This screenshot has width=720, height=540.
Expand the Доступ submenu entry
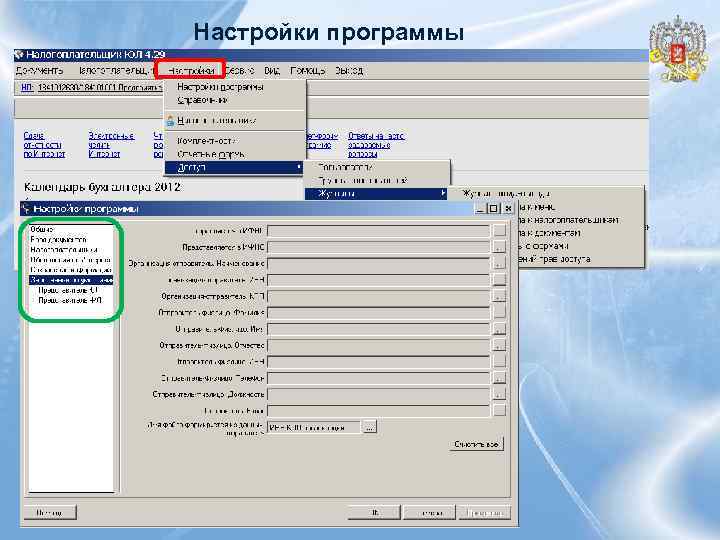(x=234, y=168)
